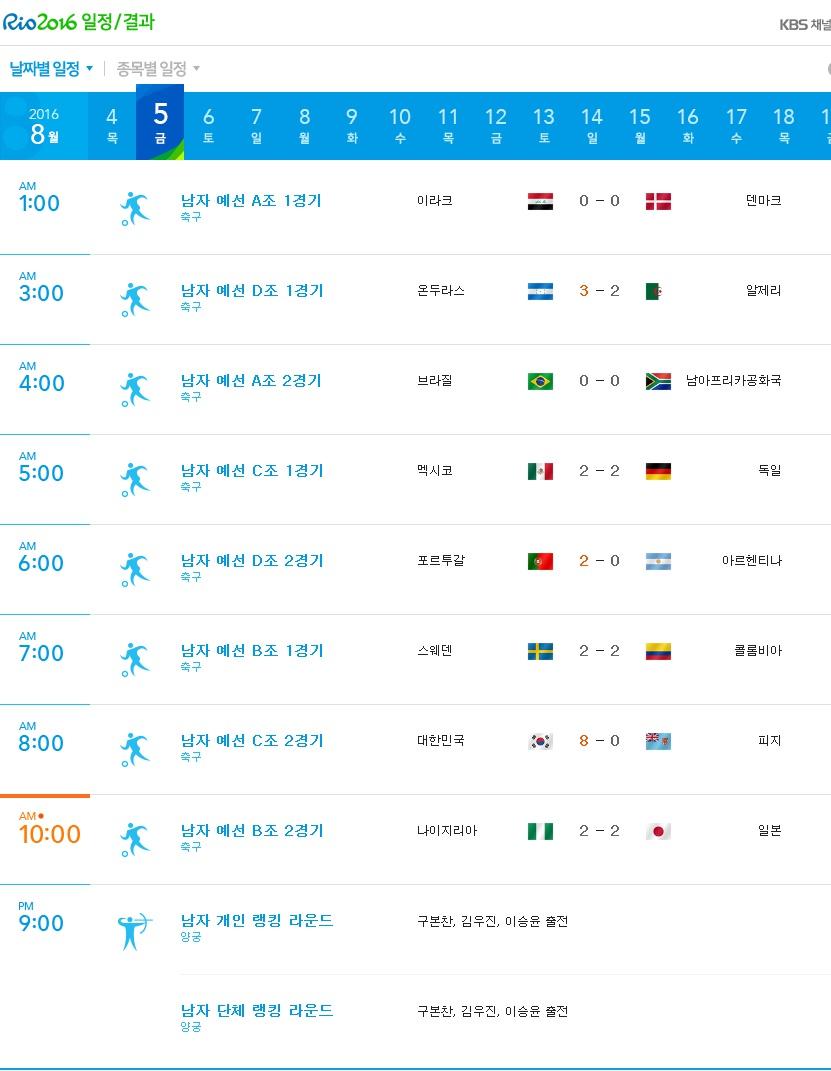Select date 6 토 in the calendar bar

pyautogui.click(x=208, y=126)
